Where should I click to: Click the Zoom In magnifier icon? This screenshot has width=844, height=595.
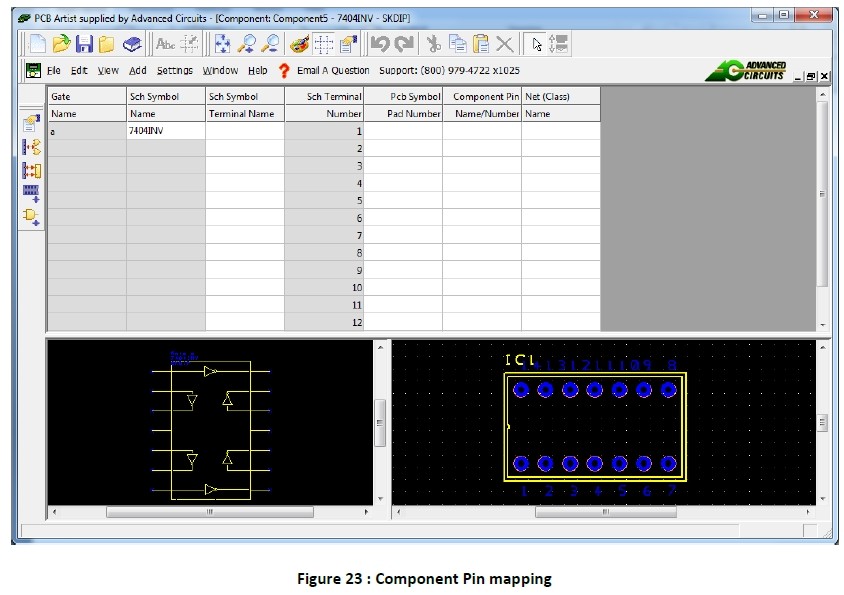pos(247,43)
